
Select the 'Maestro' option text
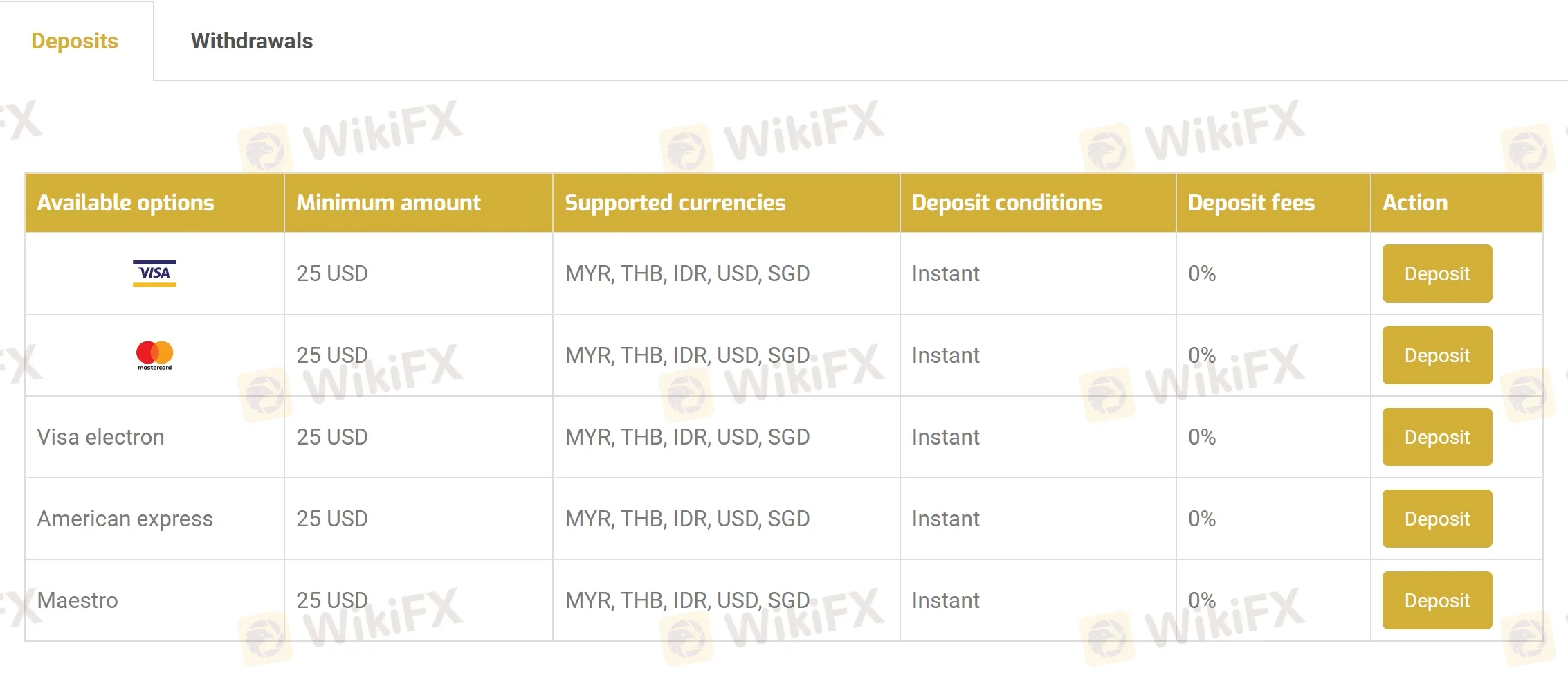[78, 600]
